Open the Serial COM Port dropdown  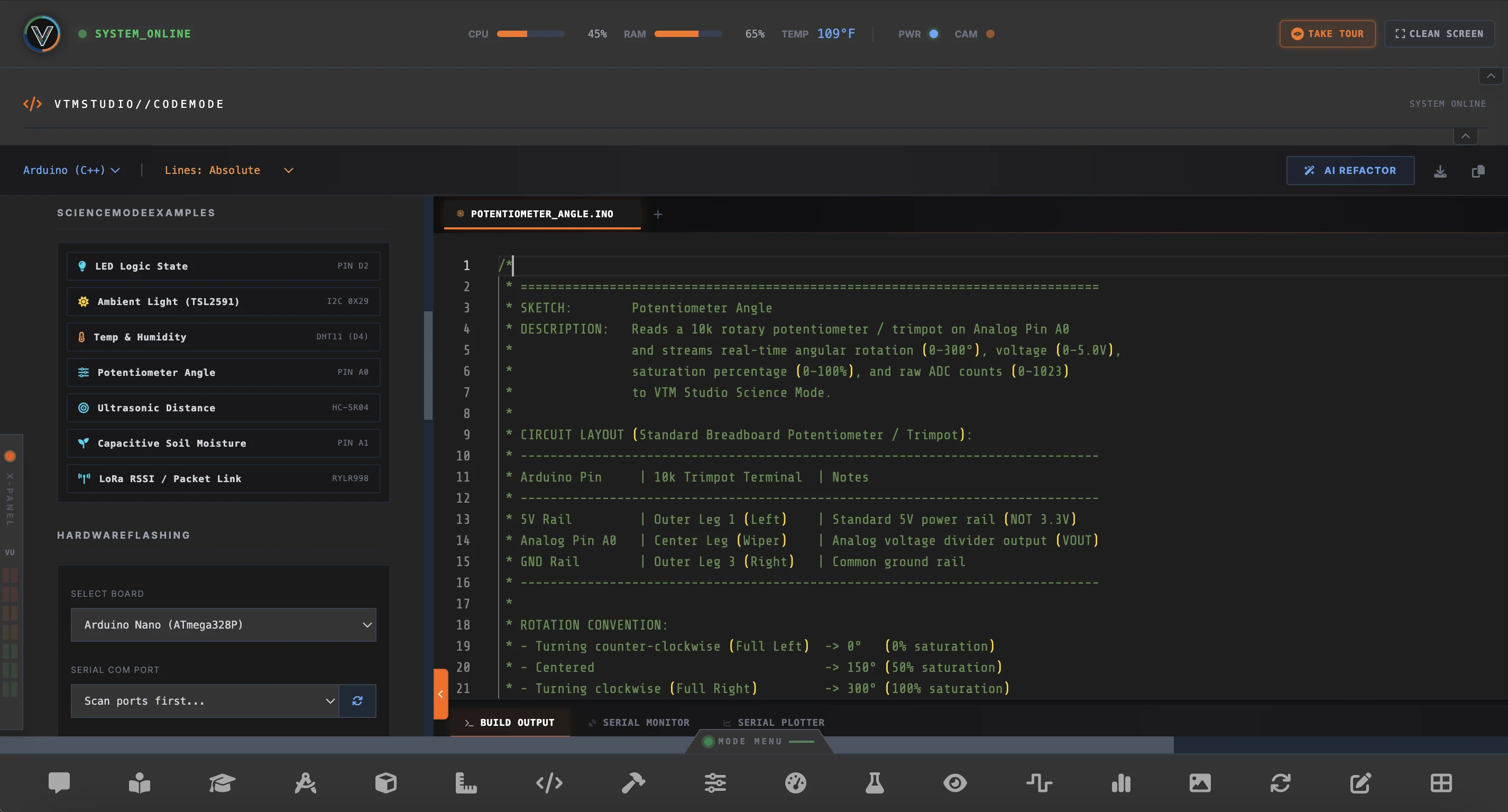click(205, 701)
